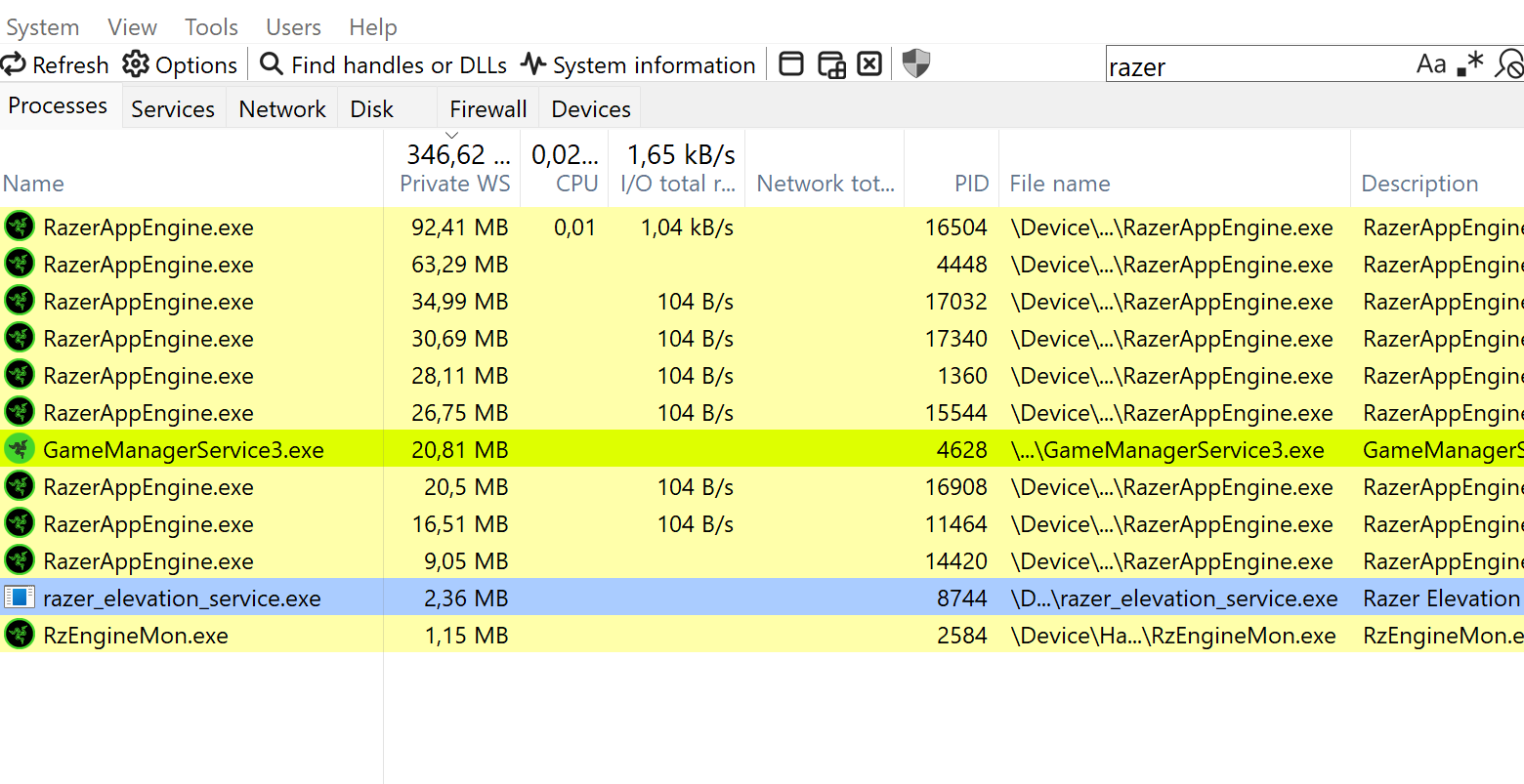Toggle case-sensitive Aa search option
Screen dimensions: 1524x784
(x=1431, y=64)
